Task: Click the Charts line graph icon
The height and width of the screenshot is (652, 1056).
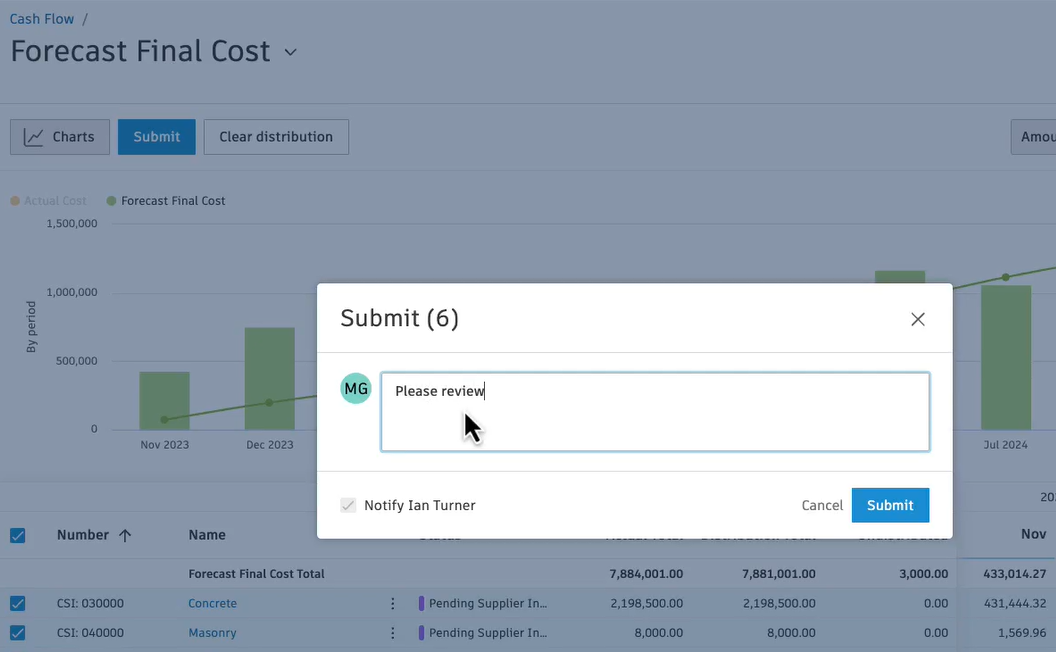Action: pyautogui.click(x=34, y=137)
